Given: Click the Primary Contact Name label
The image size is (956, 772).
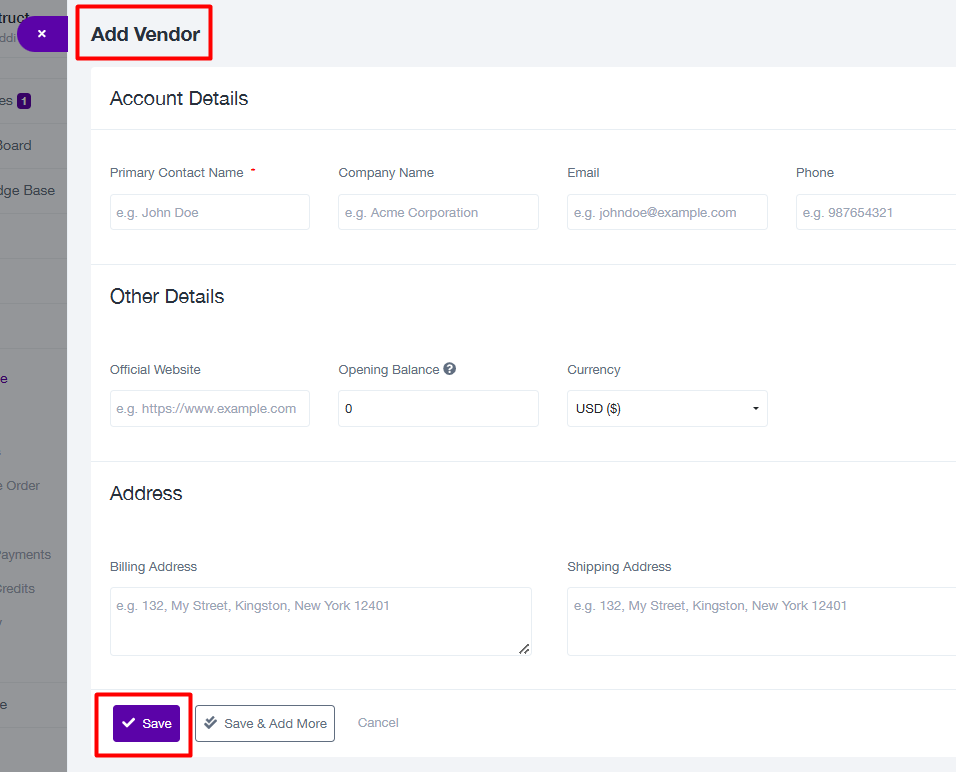Looking at the screenshot, I should tap(177, 173).
